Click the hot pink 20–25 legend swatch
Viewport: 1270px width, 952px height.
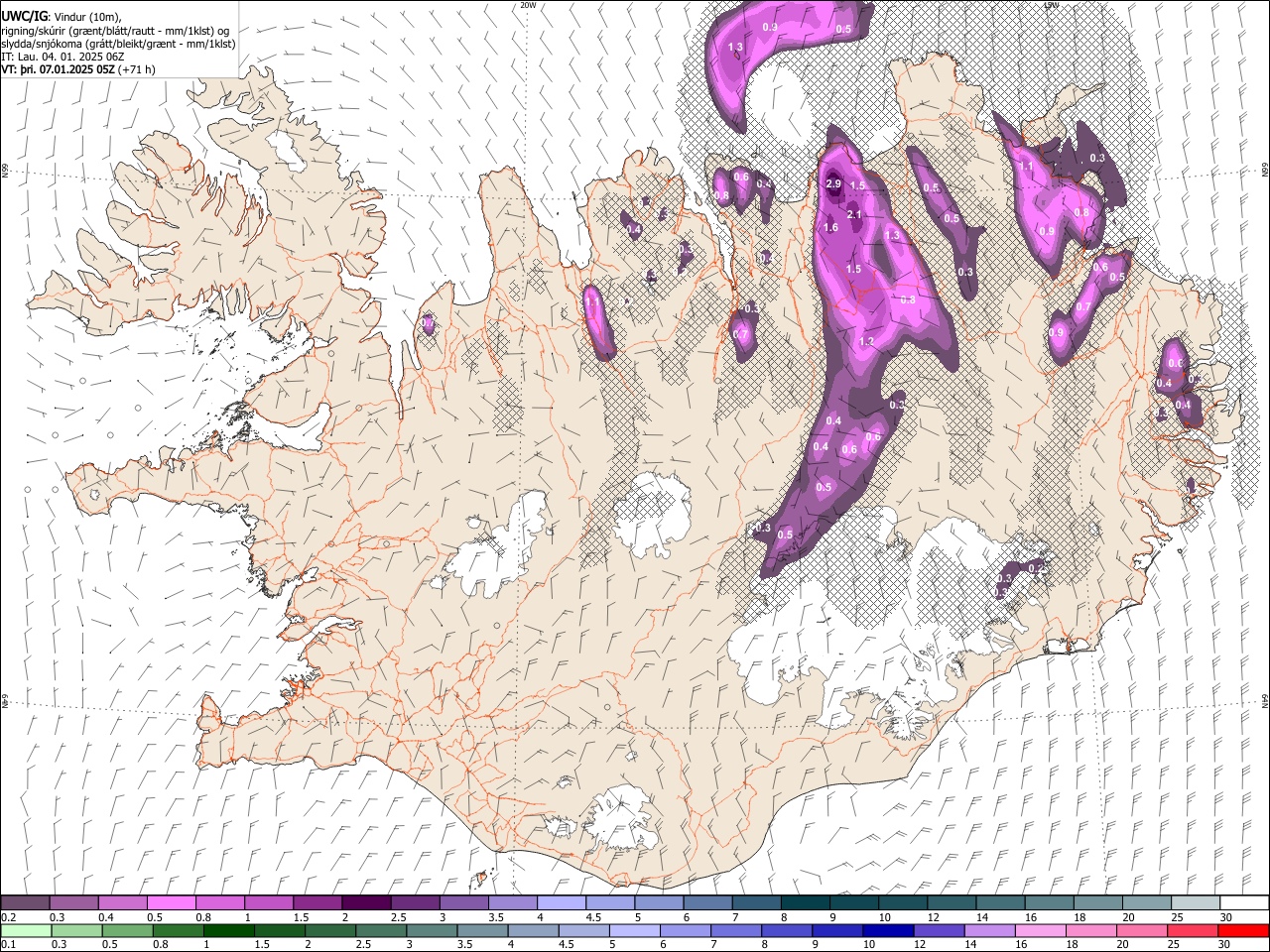(x=1143, y=930)
